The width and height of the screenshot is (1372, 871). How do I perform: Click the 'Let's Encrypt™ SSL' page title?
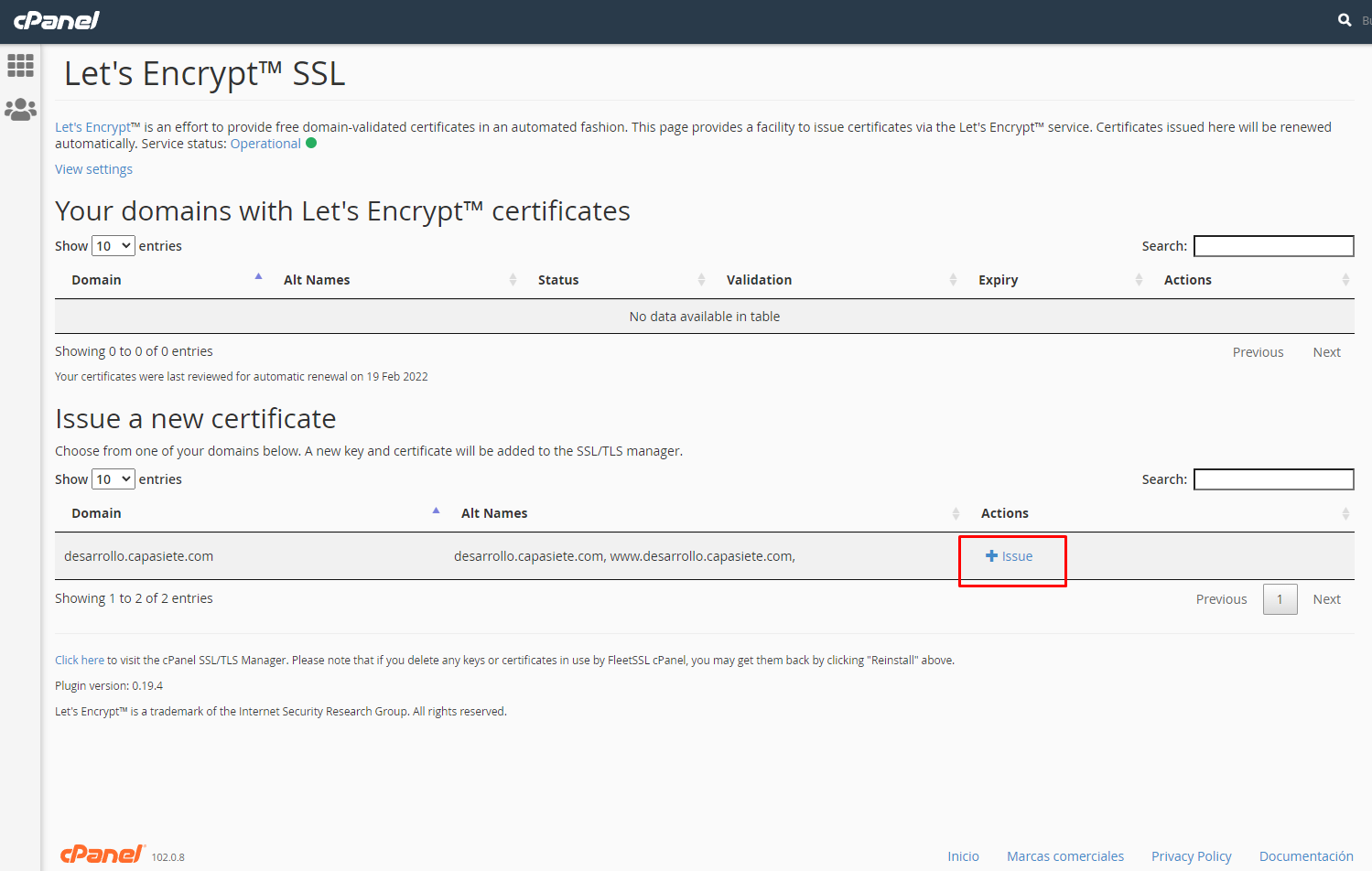(x=204, y=73)
